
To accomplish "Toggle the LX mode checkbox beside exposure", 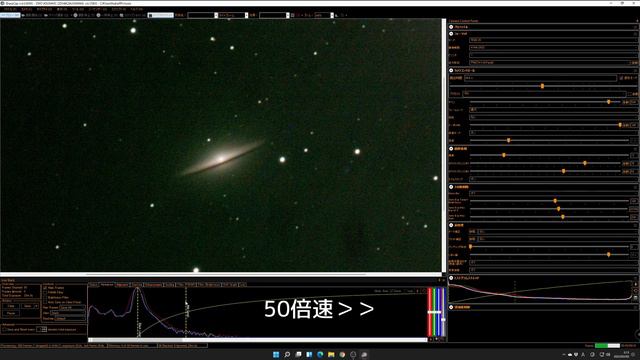I will click(x=621, y=78).
